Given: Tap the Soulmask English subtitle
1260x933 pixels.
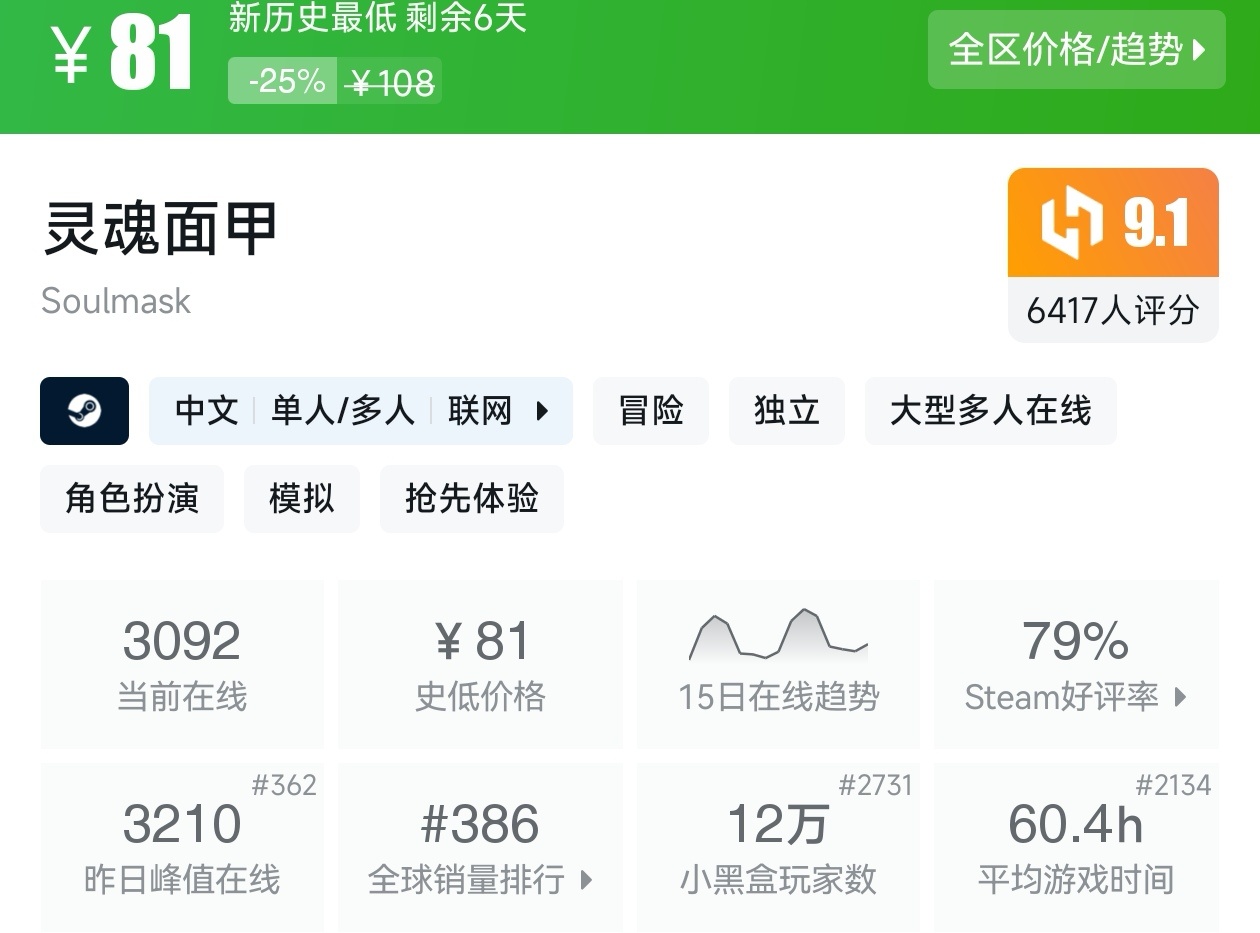Looking at the screenshot, I should click(116, 301).
